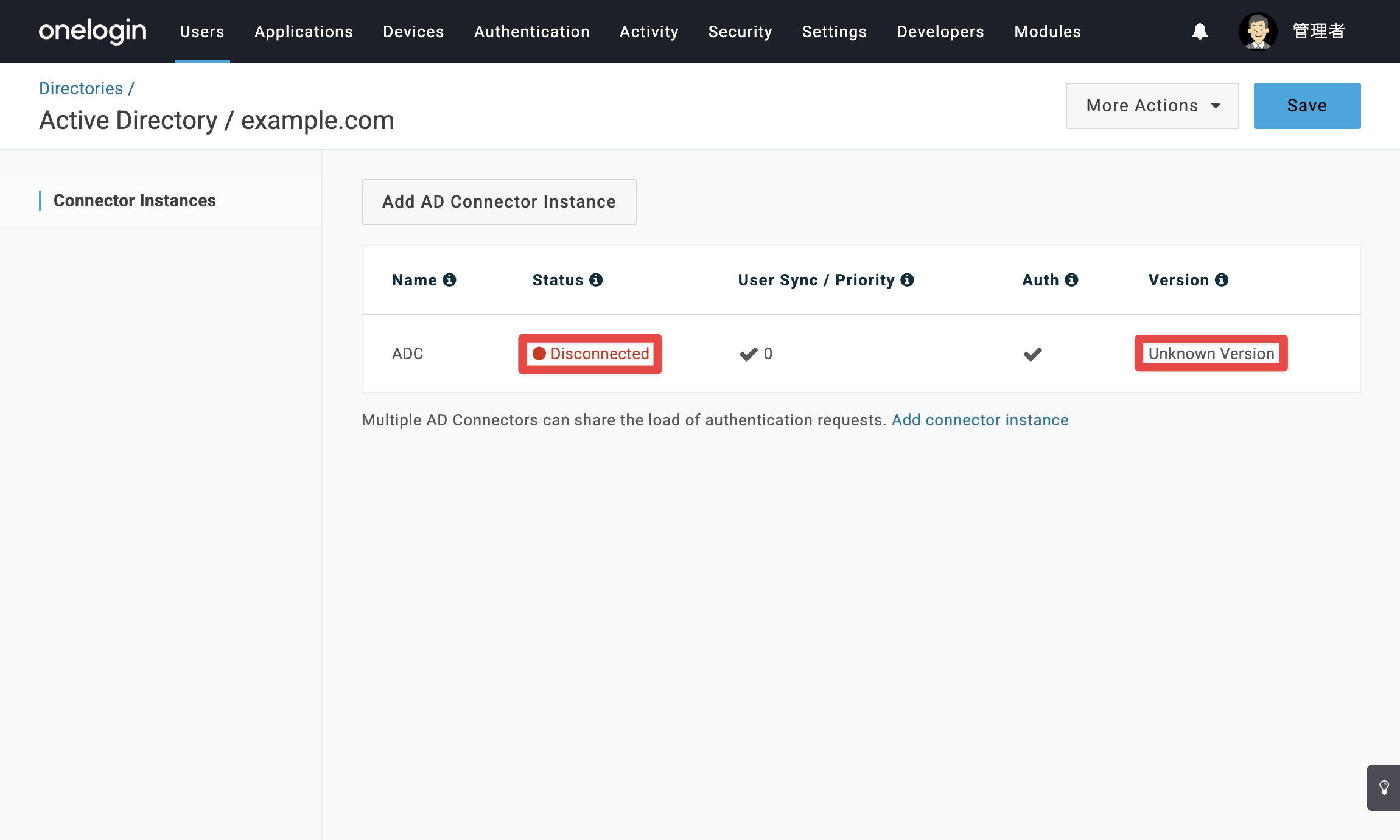1400x840 pixels.
Task: Click the Status column header
Action: (558, 280)
